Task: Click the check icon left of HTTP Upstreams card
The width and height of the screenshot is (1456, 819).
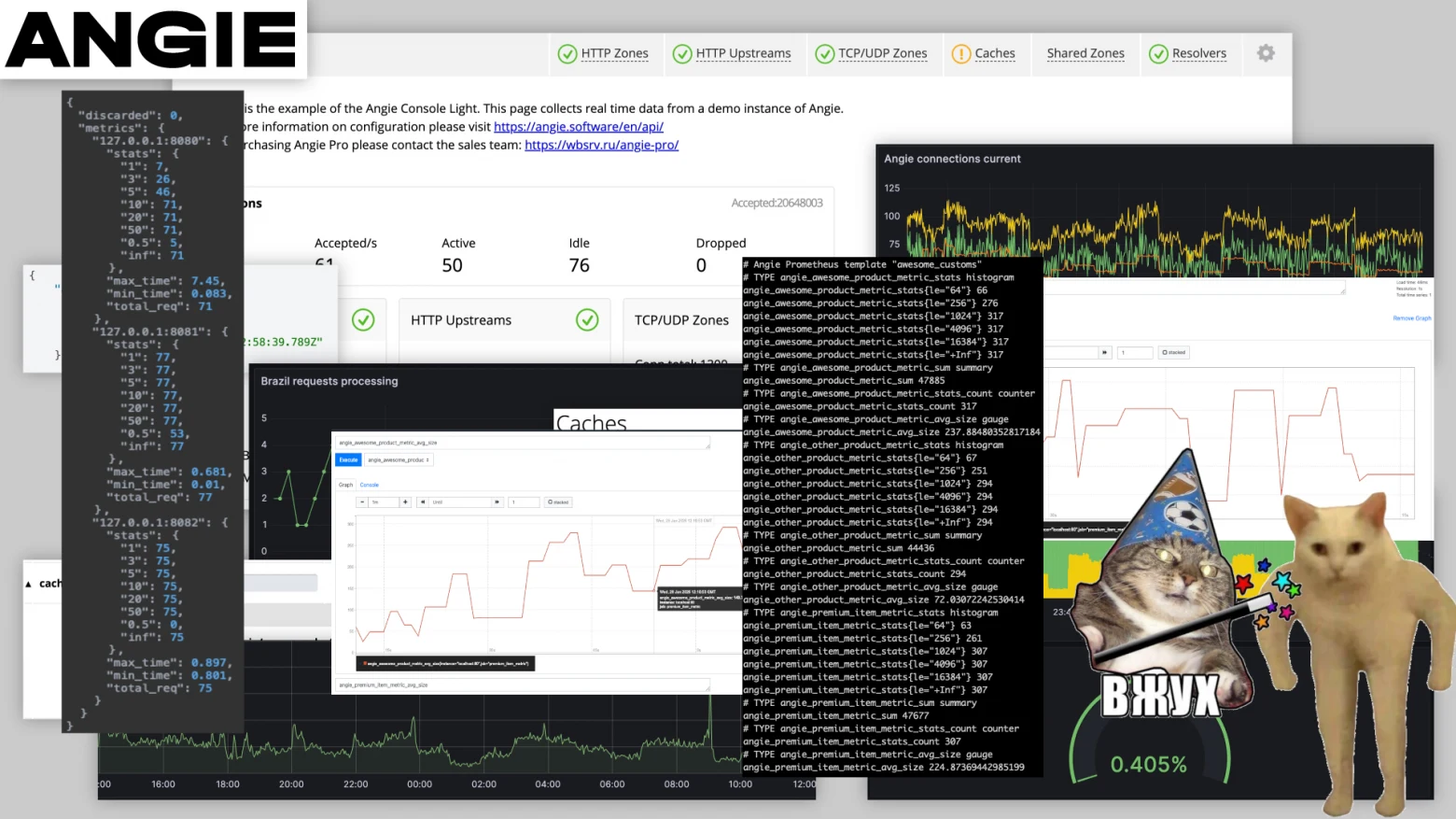Action: tap(363, 320)
